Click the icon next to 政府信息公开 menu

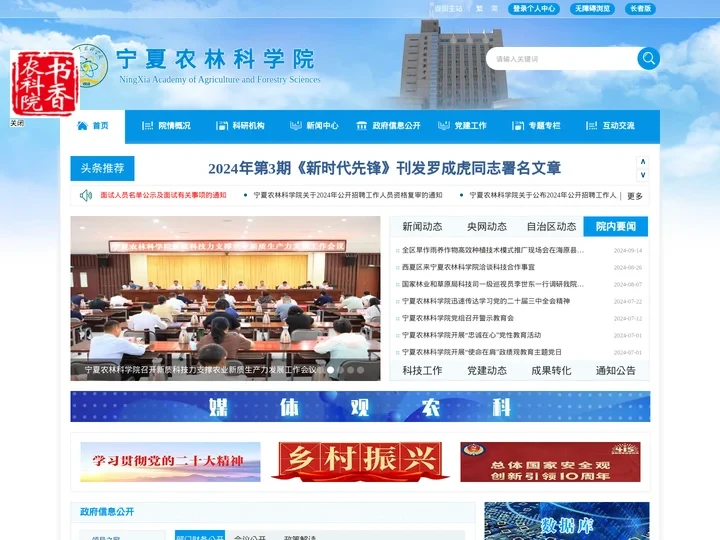362,125
